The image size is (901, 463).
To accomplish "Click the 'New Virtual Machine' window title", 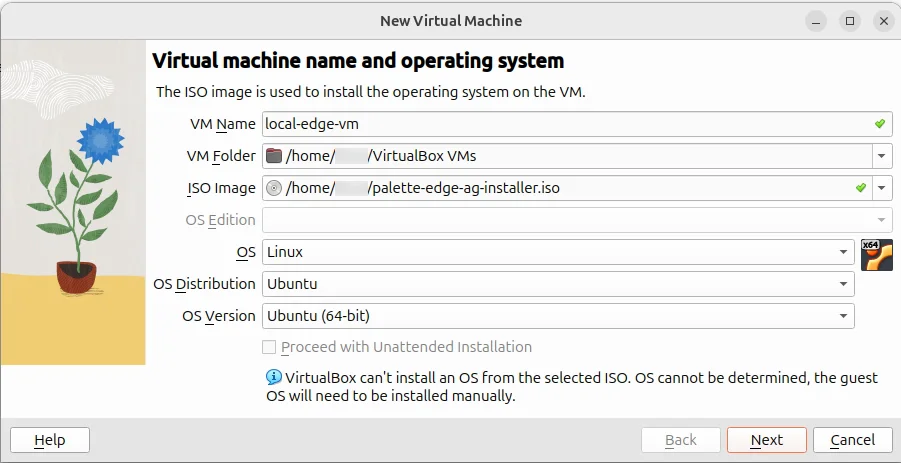I will coord(451,21).
